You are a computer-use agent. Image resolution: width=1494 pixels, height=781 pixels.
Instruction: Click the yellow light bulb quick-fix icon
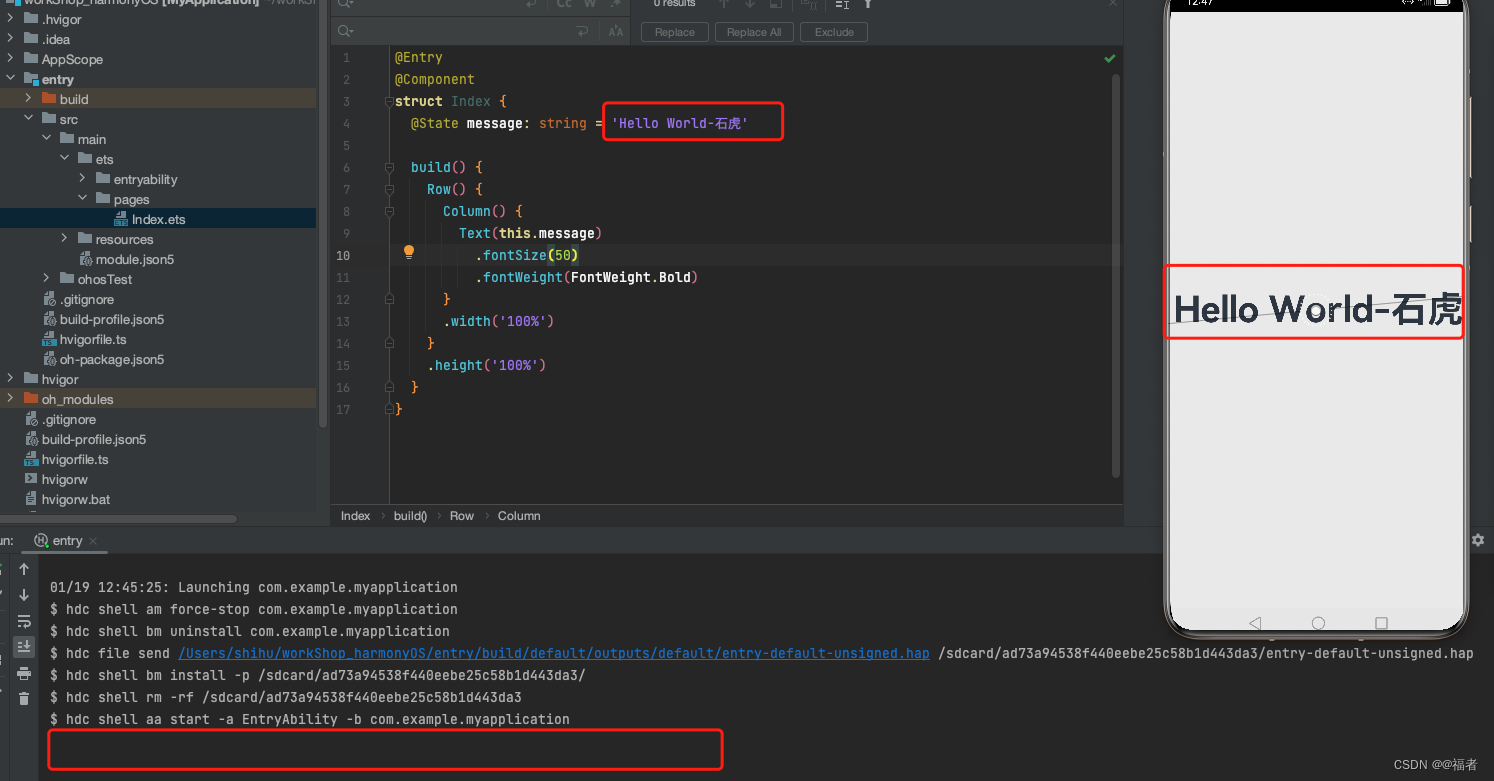408,252
